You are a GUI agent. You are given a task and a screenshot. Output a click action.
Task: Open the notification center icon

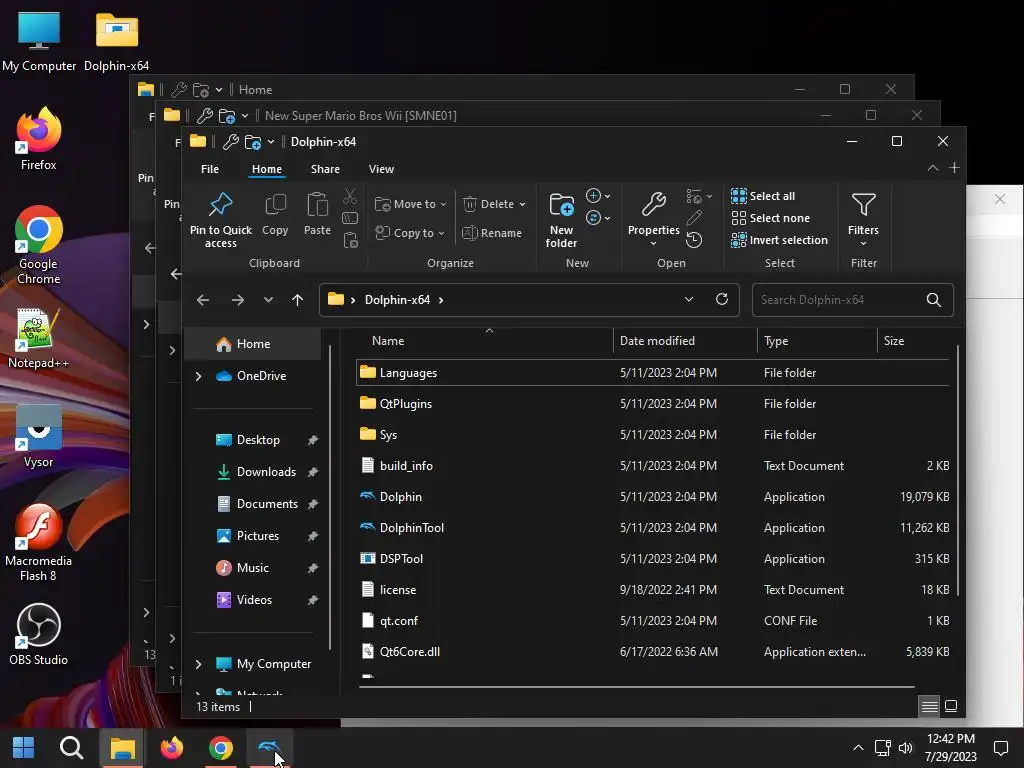(1000, 748)
